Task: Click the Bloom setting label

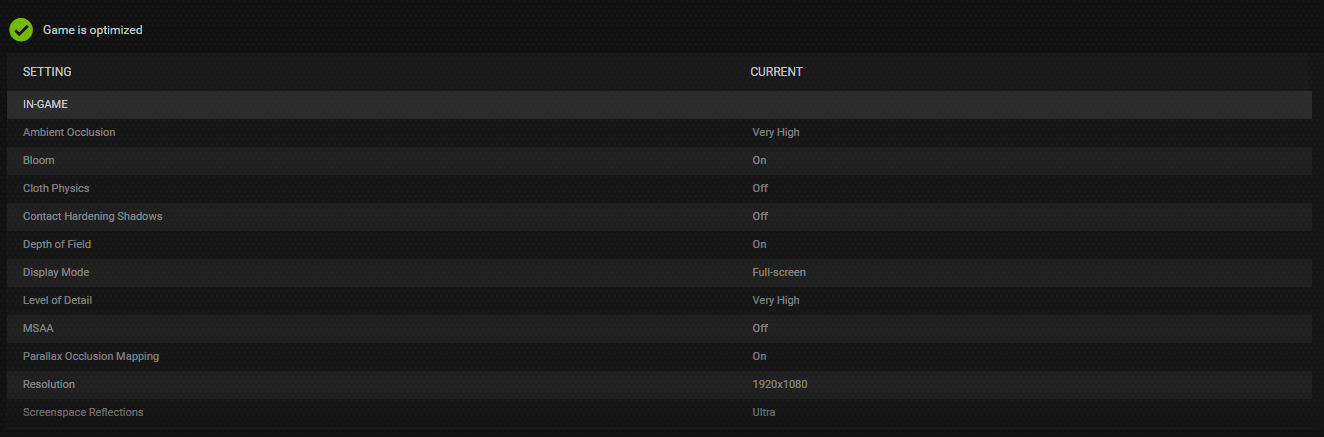Action: [x=39, y=160]
